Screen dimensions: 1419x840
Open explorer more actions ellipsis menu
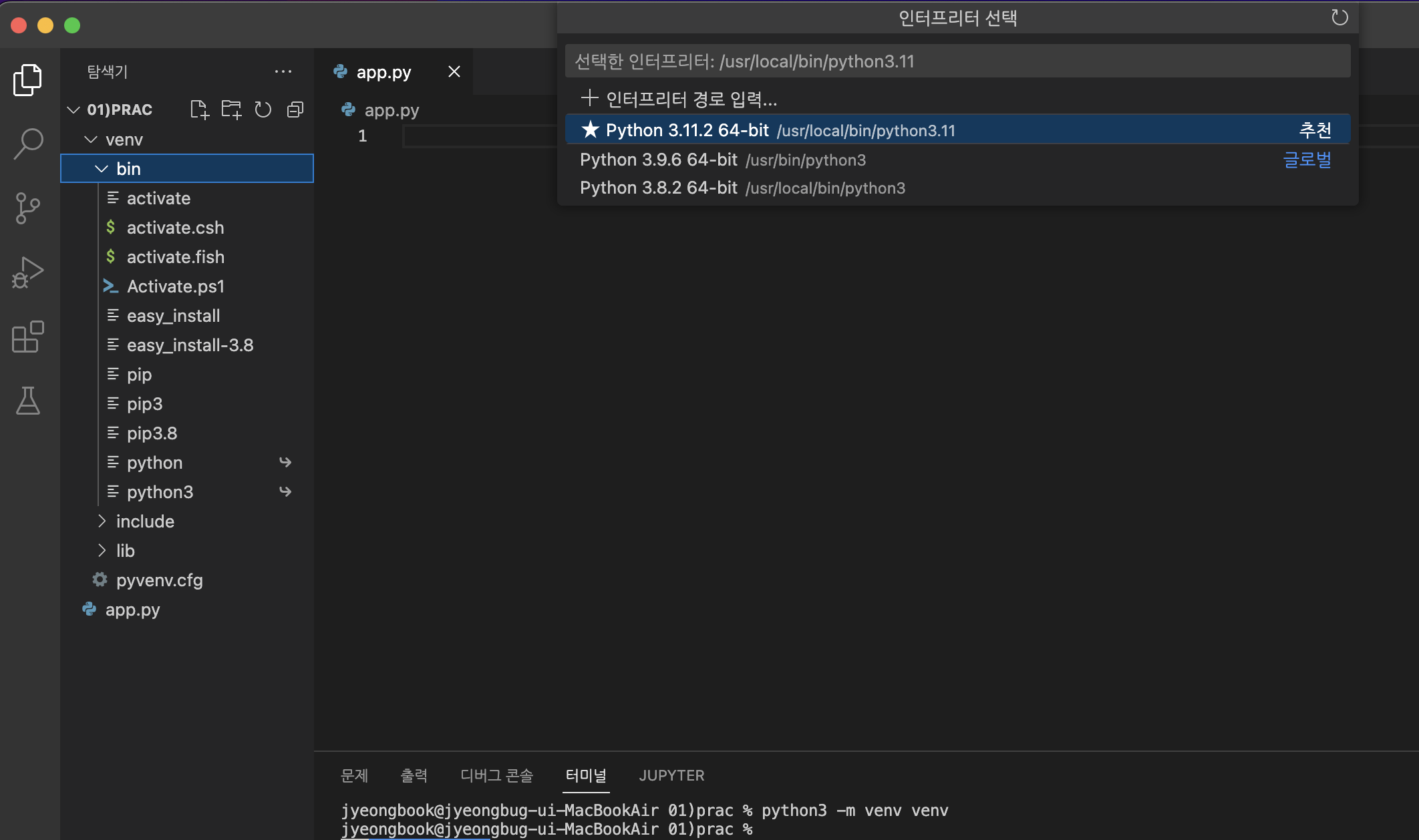283,71
